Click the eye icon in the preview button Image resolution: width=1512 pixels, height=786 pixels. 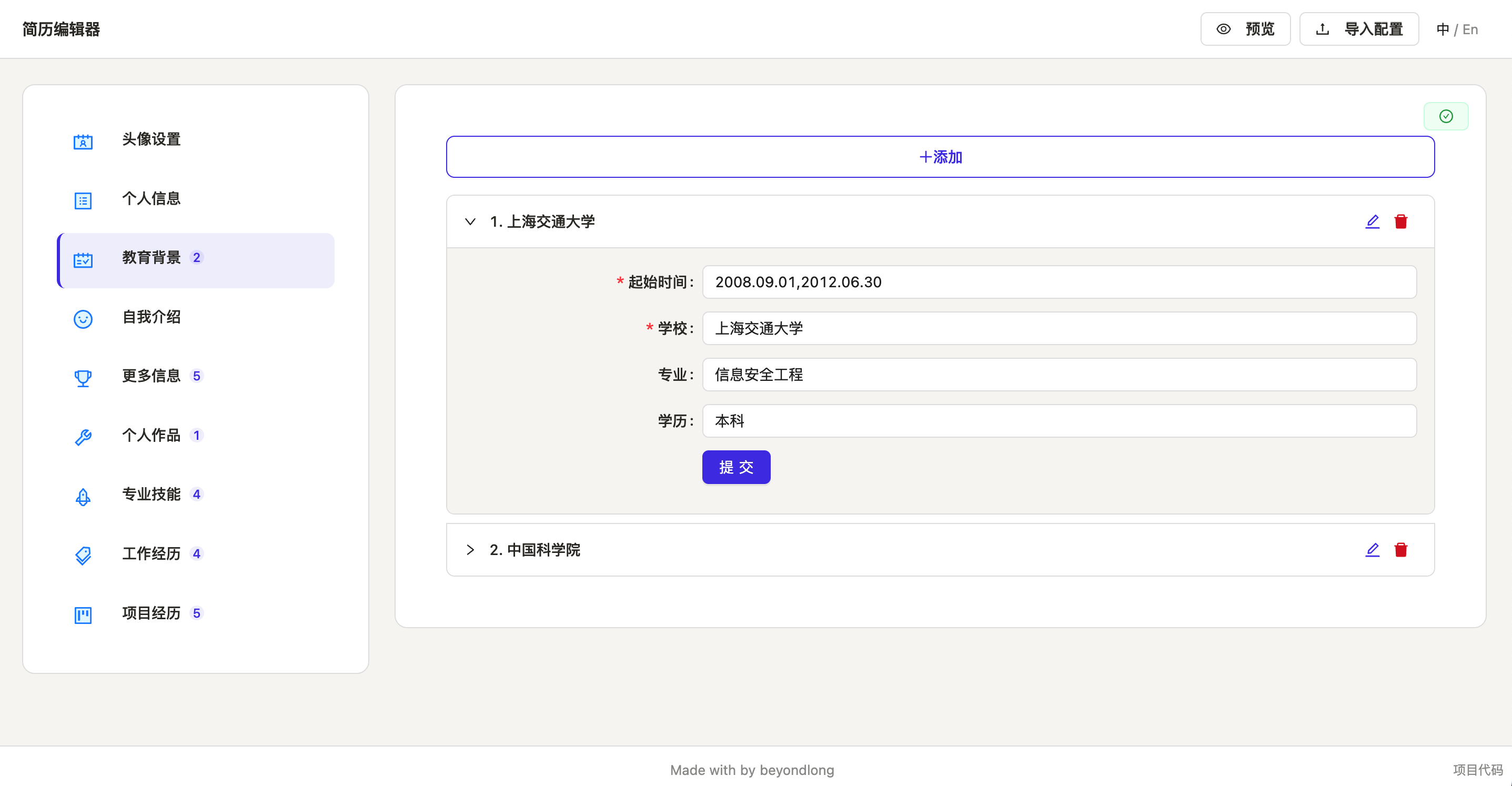tap(1223, 29)
